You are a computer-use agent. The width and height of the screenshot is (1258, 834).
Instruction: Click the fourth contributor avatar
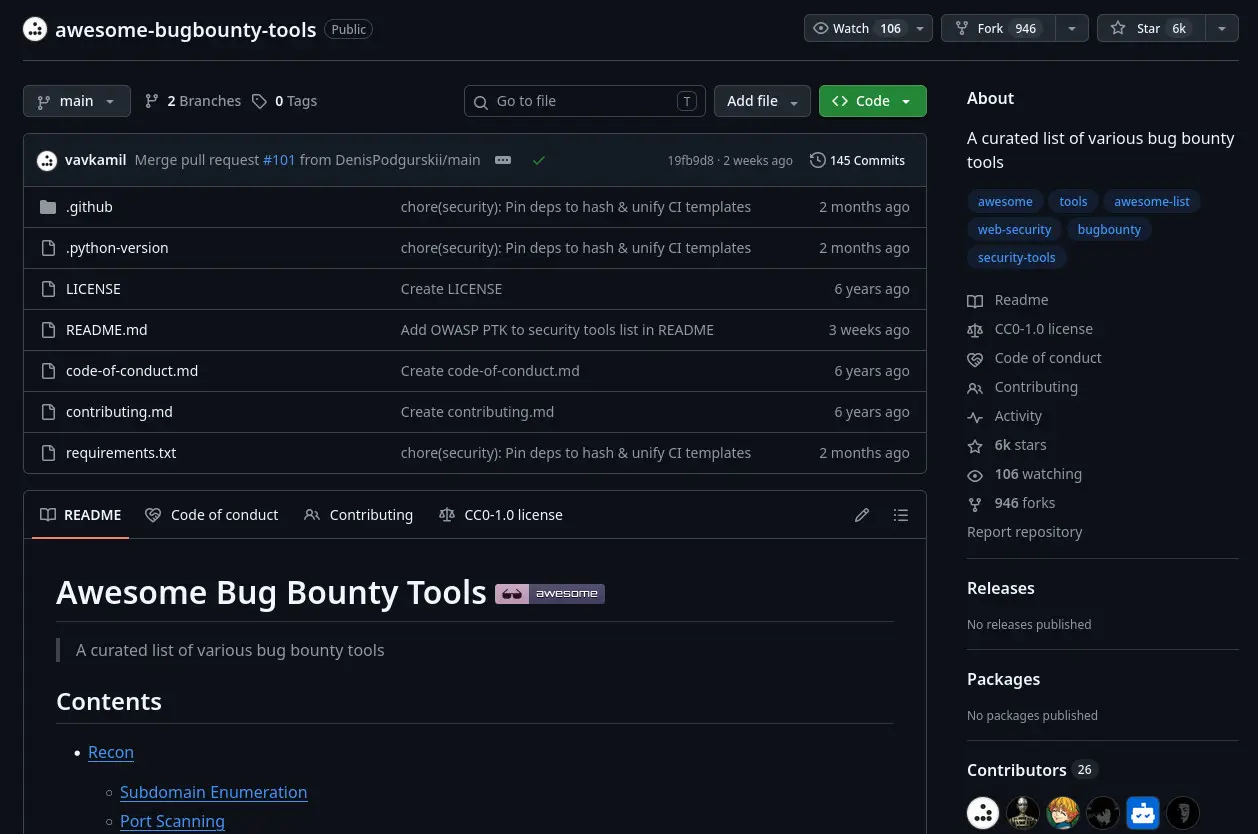point(1103,813)
